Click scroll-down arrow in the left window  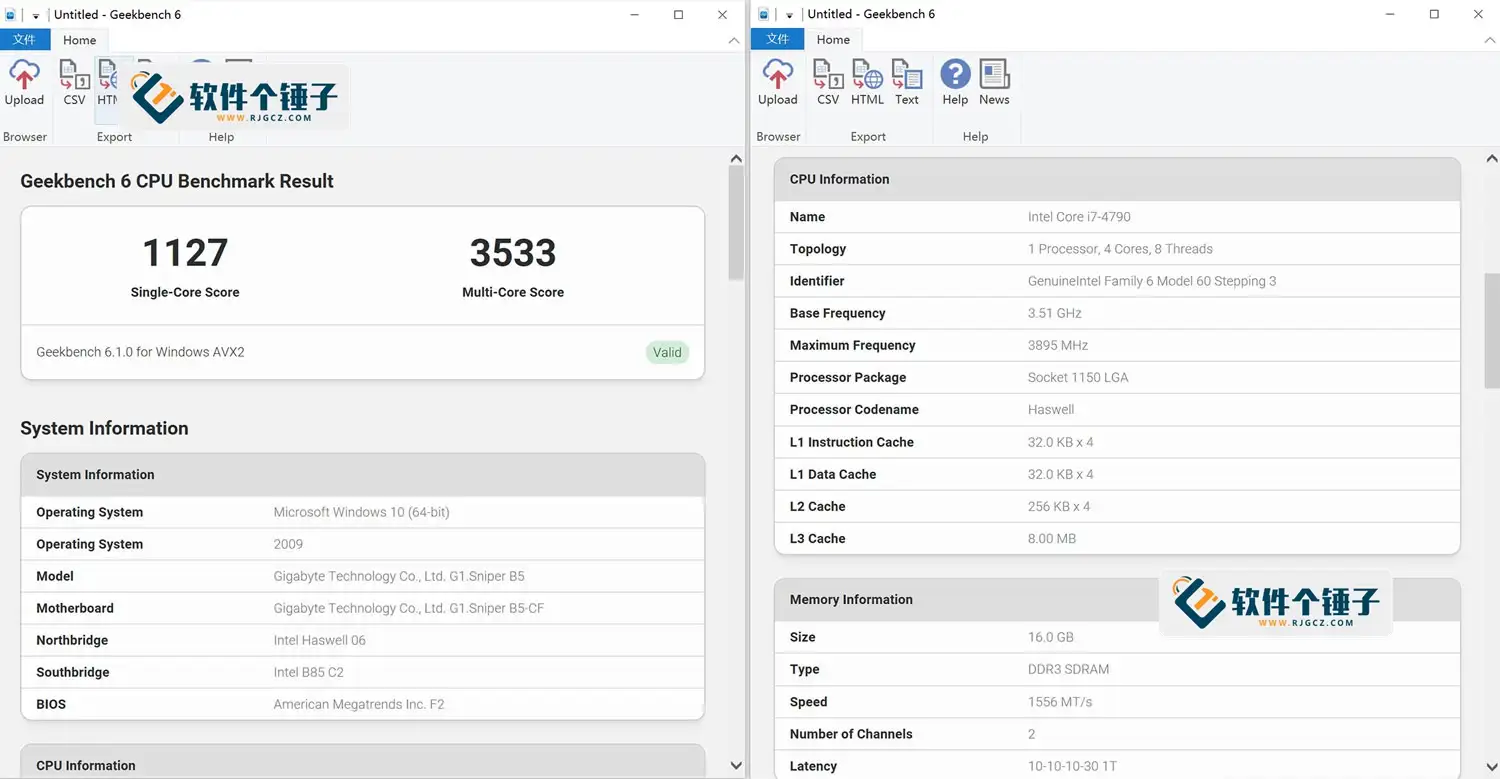click(x=736, y=766)
